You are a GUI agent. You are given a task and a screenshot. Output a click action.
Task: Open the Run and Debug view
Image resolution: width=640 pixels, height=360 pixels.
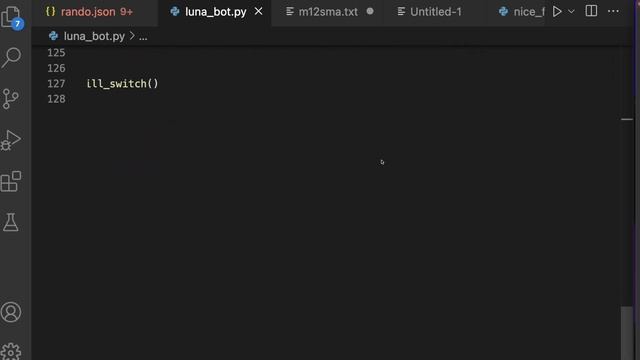click(11, 140)
